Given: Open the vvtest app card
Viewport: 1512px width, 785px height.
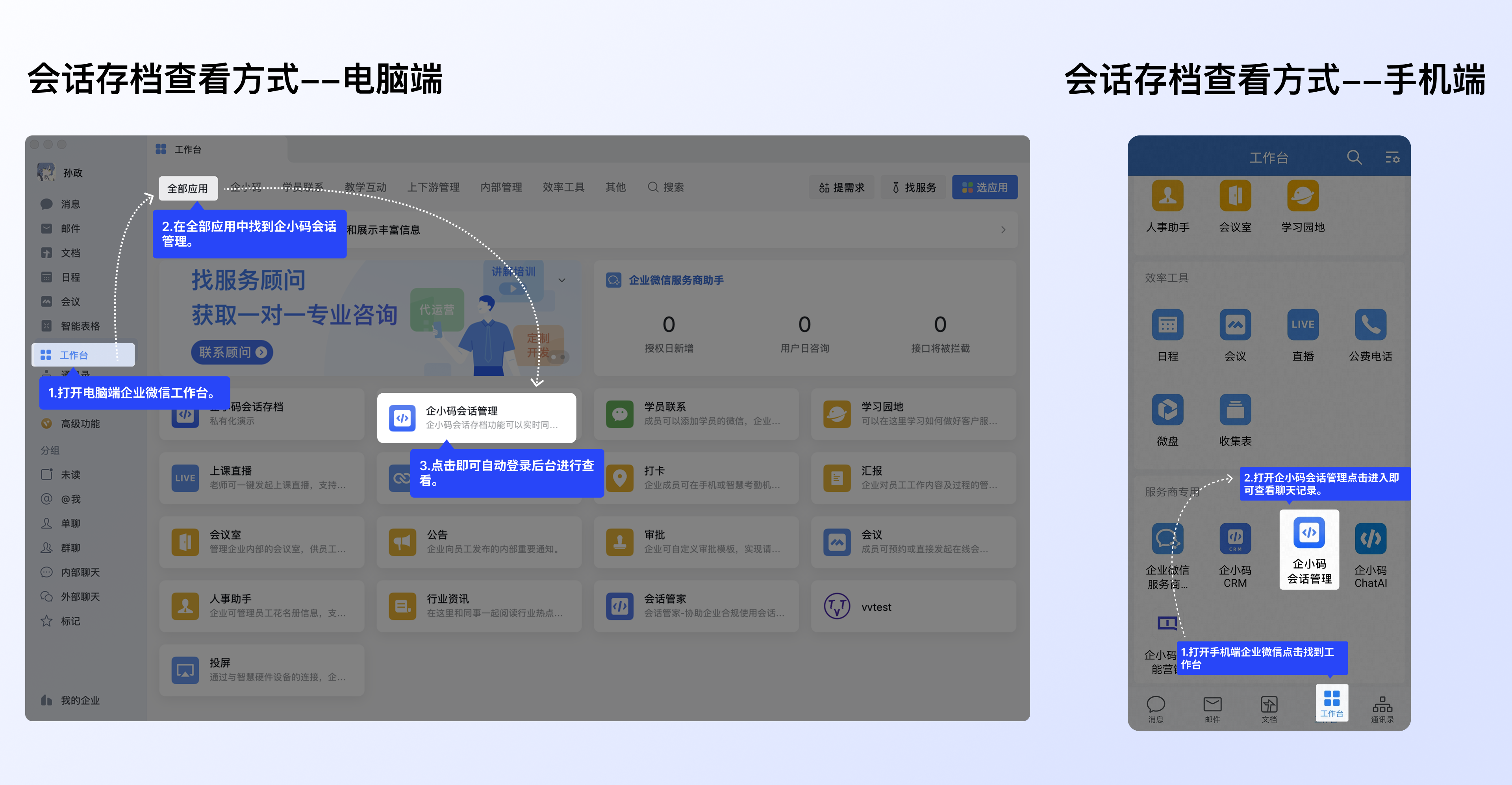Looking at the screenshot, I should tap(913, 605).
